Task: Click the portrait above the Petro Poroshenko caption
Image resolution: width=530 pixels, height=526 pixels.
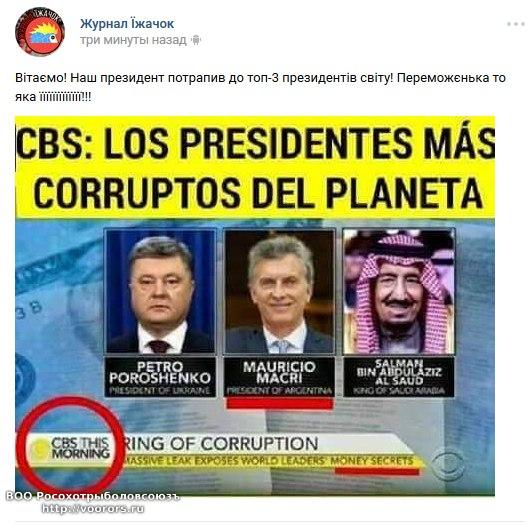Action: pyautogui.click(x=161, y=291)
